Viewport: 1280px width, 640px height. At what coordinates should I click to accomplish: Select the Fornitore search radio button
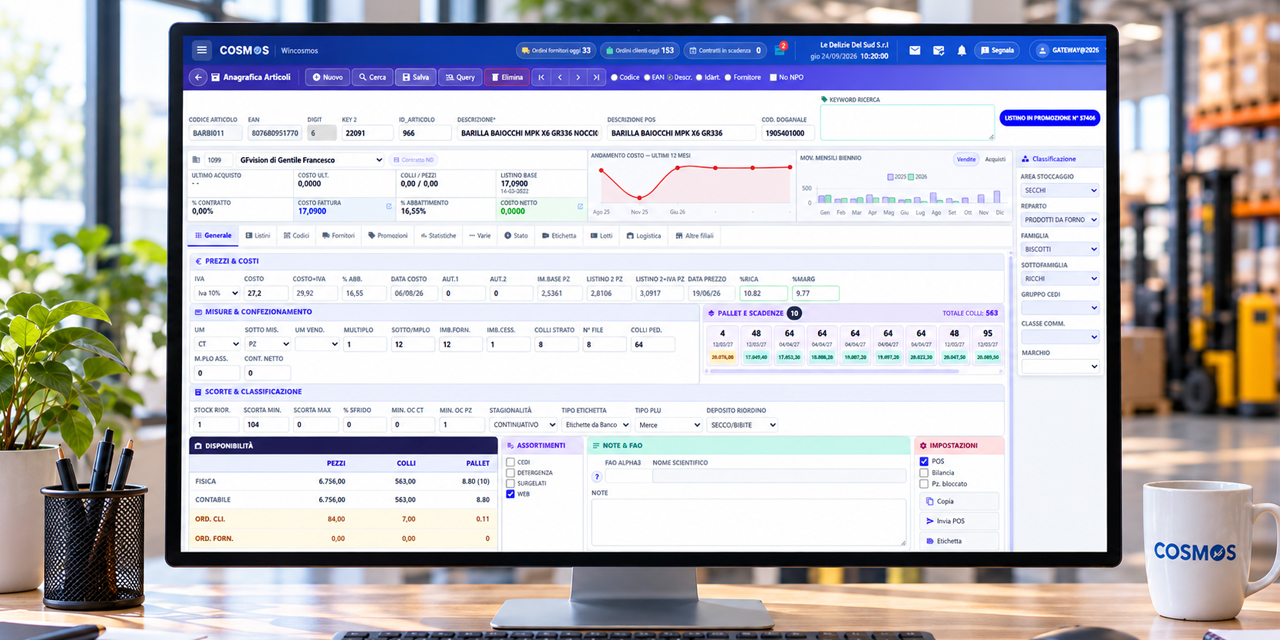pyautogui.click(x=727, y=77)
